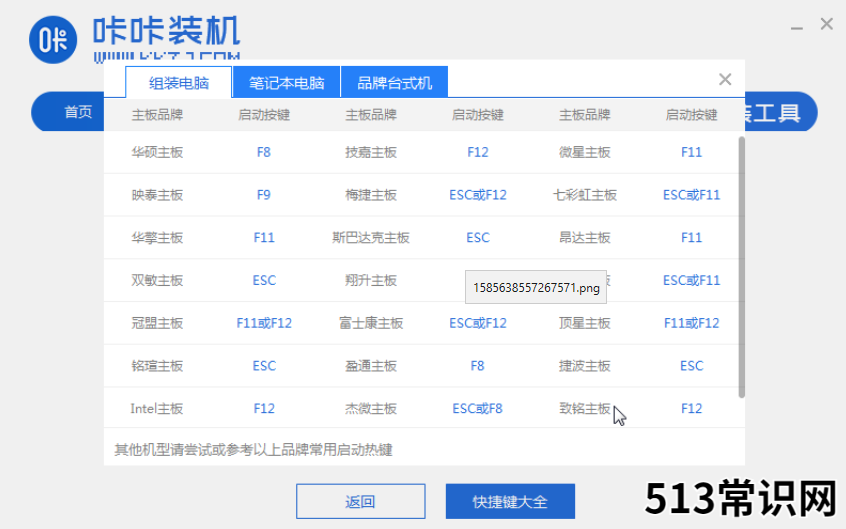Select 微星主板 cell
The image size is (846, 529).
584,152
